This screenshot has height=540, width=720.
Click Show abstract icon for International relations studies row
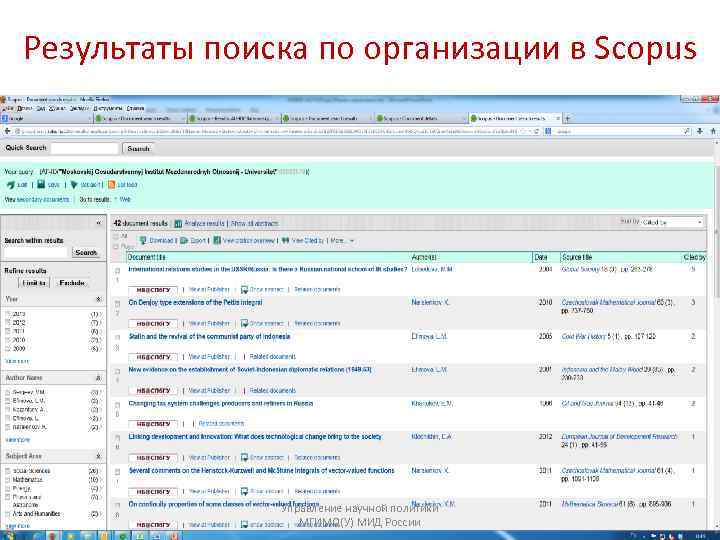[244, 290]
